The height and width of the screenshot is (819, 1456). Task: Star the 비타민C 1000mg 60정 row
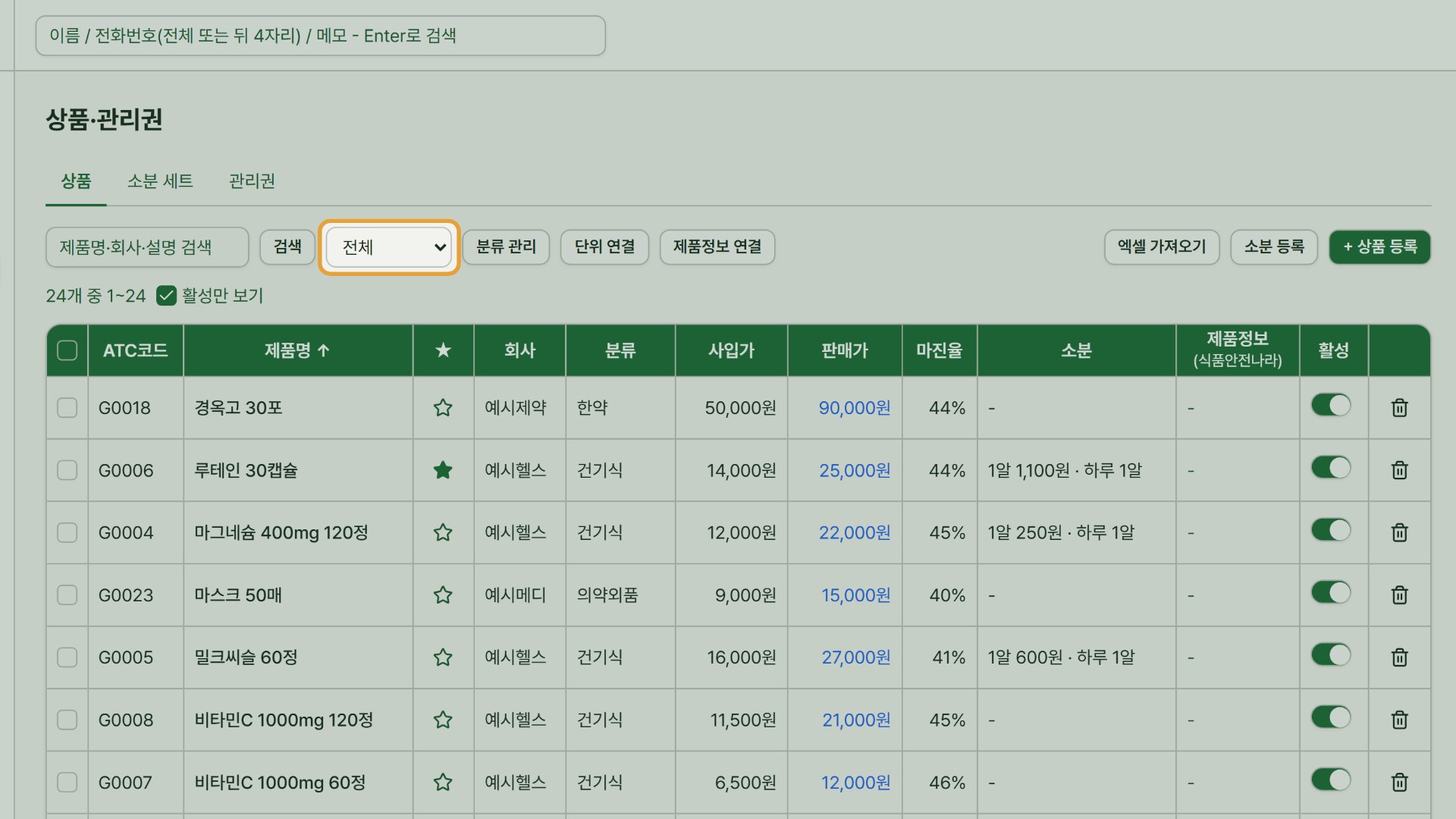click(443, 782)
